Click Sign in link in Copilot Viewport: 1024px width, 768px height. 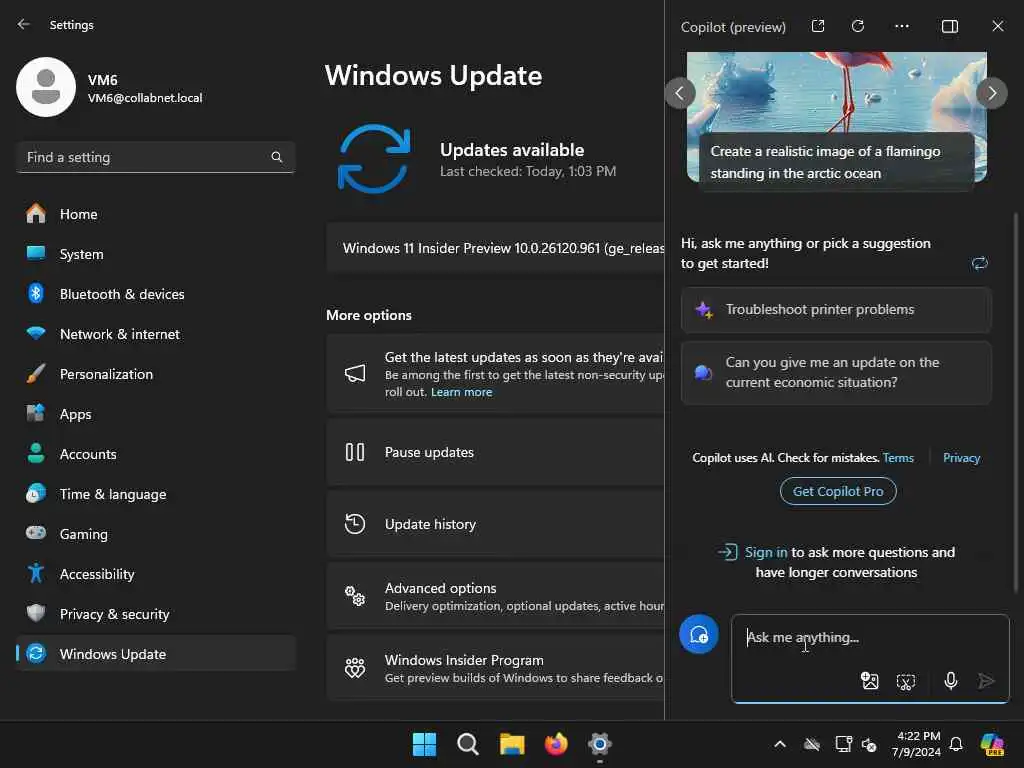point(766,552)
